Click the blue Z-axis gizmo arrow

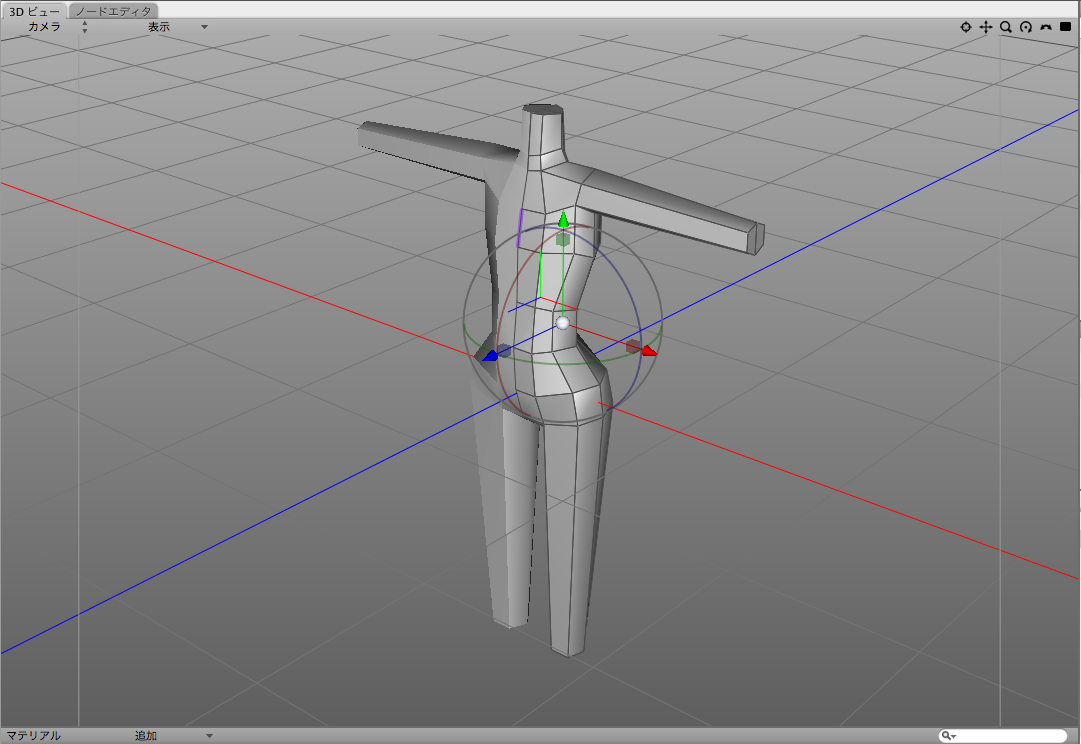click(490, 354)
